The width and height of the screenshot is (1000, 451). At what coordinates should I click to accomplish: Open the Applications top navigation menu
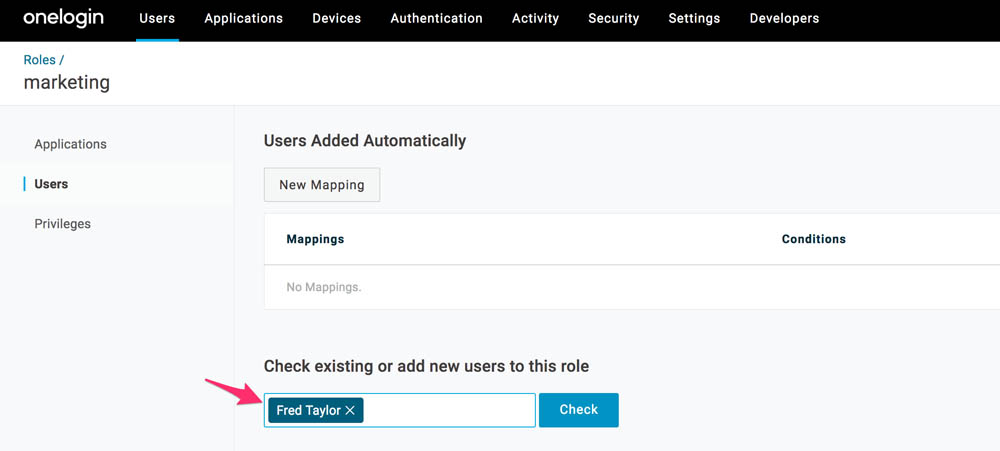[244, 18]
